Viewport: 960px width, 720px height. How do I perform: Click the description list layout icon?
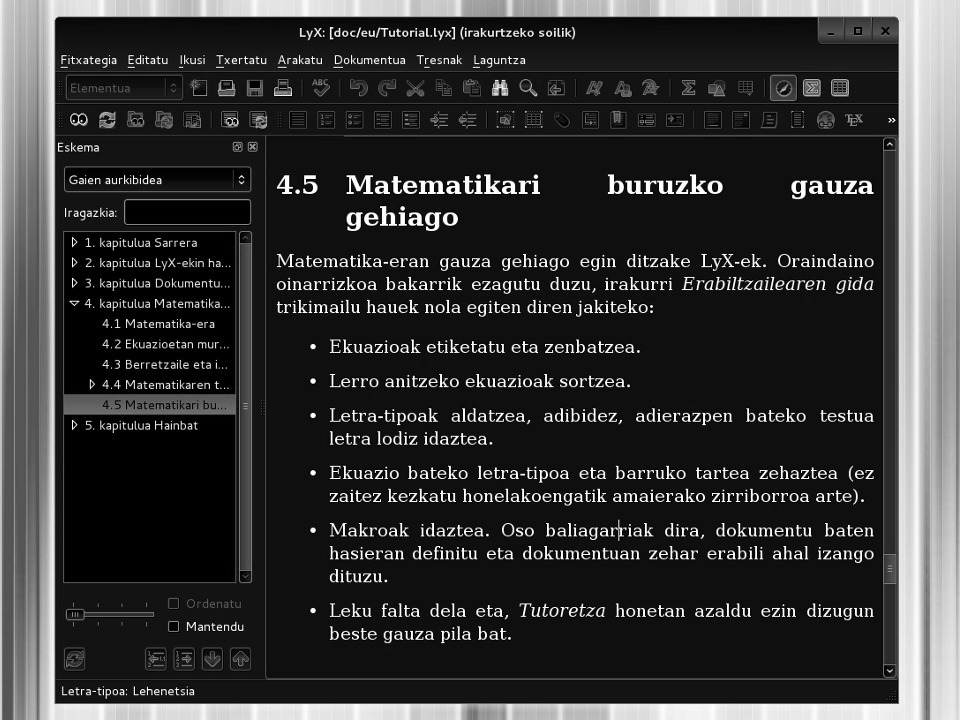point(411,120)
